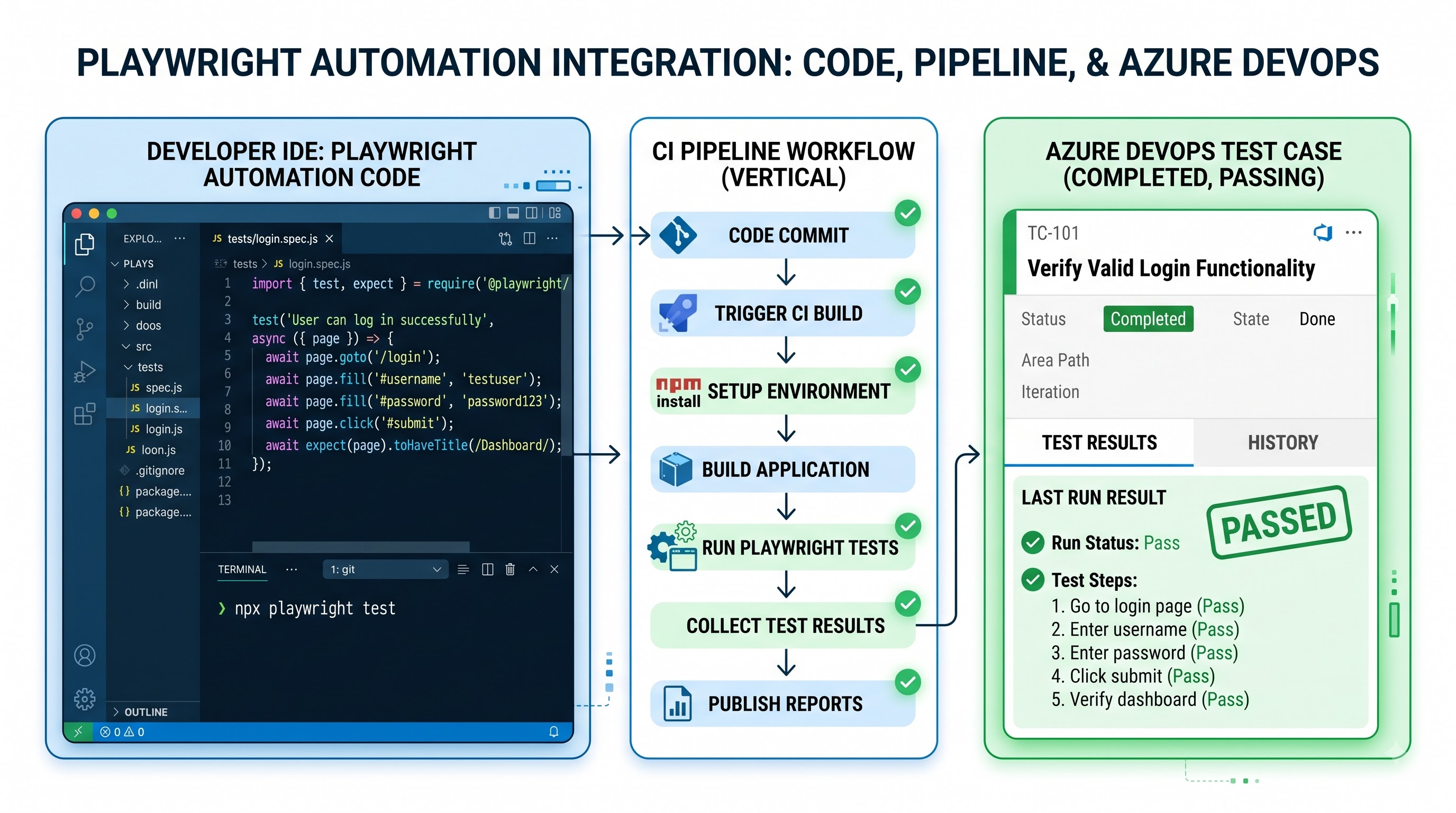
Task: Click the Completed status badge
Action: coord(1148,319)
